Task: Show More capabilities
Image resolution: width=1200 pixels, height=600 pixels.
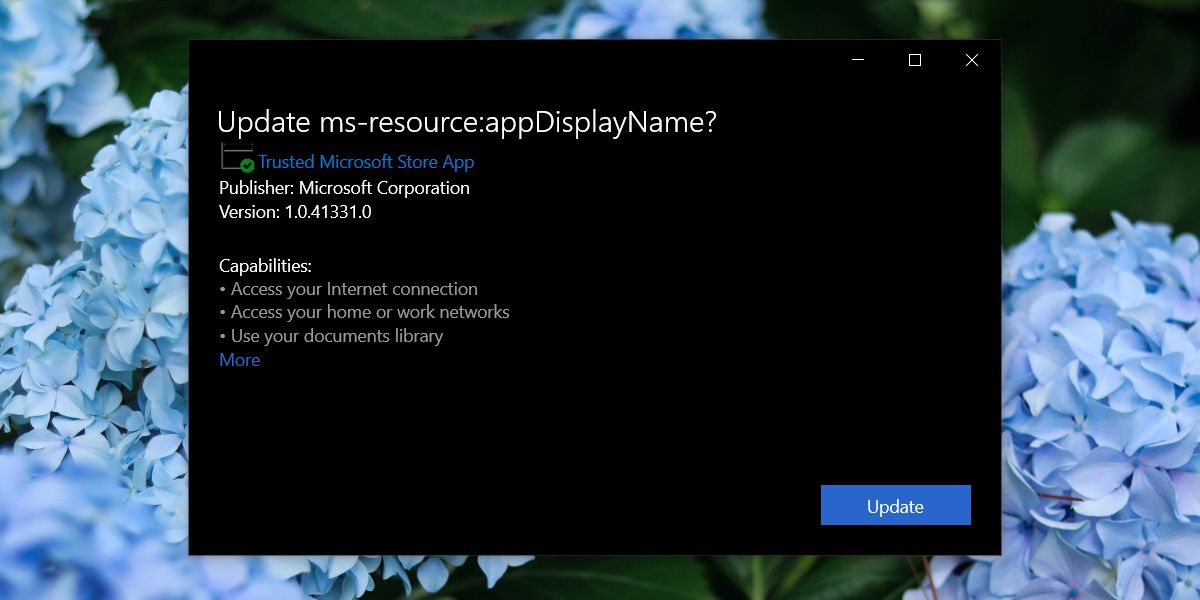Action: pyautogui.click(x=240, y=360)
